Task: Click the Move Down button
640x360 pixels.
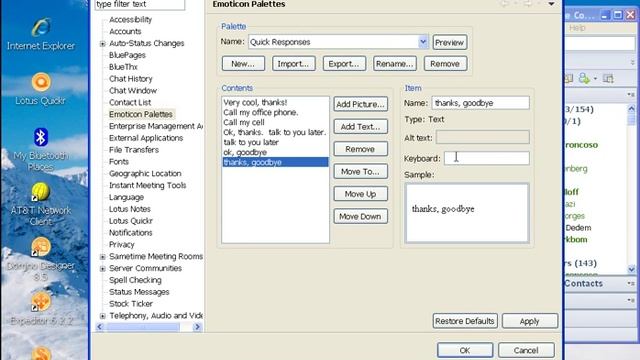Action: pos(360,216)
